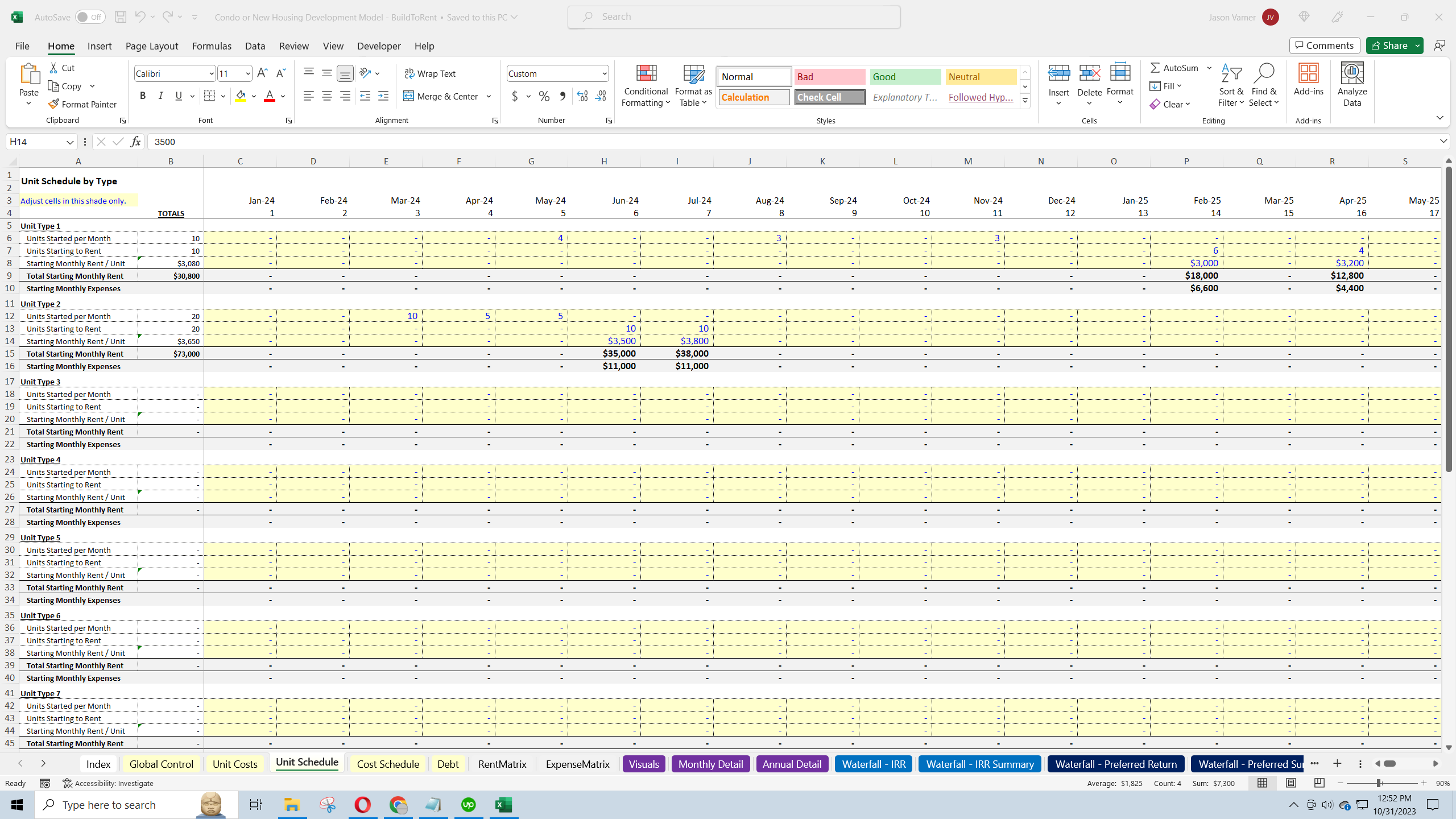Screen dimensions: 1456x819
Task: Open Format as Table gallery
Action: [x=693, y=85]
